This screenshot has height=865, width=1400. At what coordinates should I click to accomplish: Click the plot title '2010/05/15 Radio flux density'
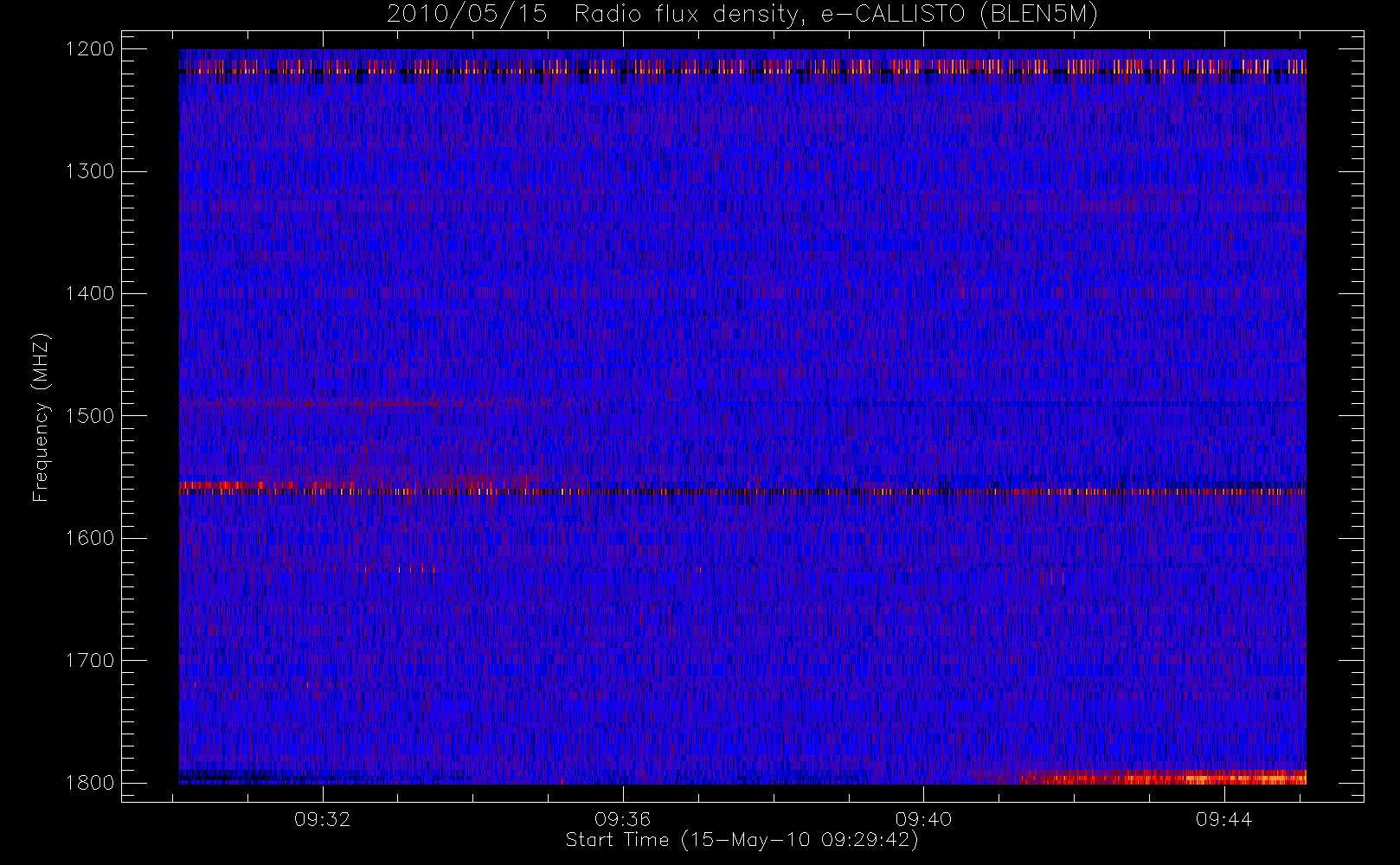(742, 15)
